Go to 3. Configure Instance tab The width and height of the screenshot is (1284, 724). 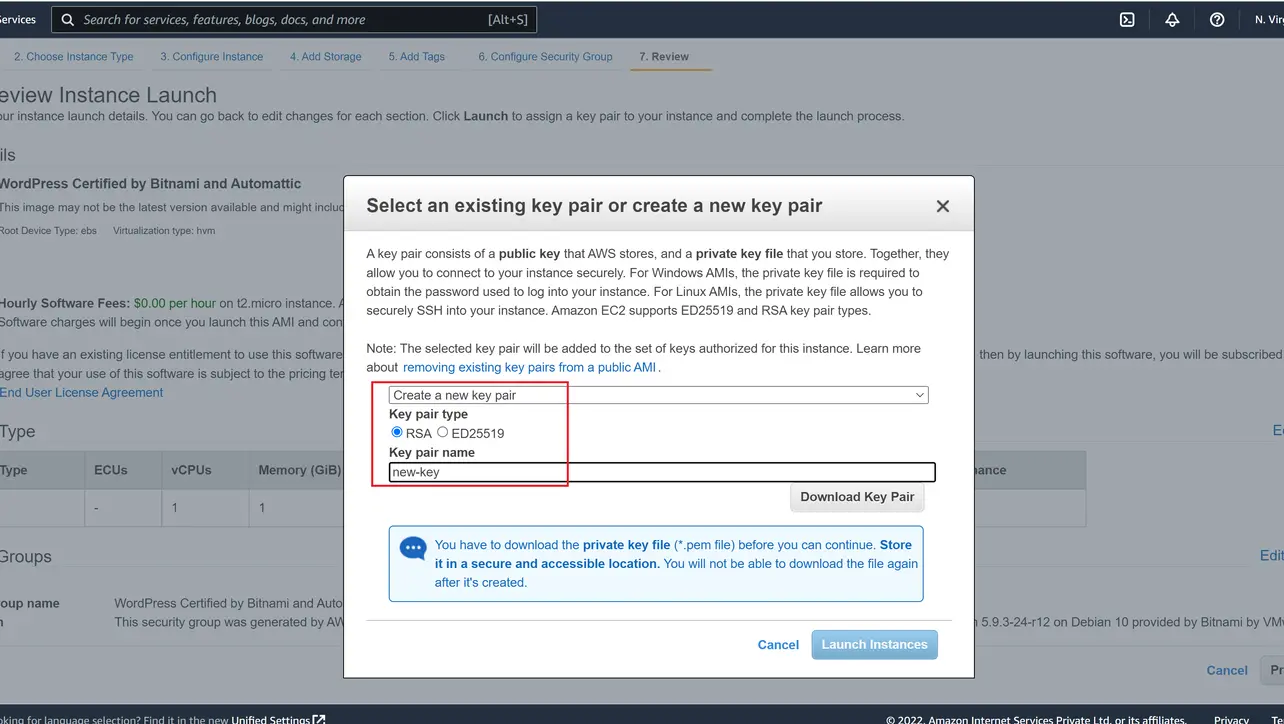[x=212, y=57]
